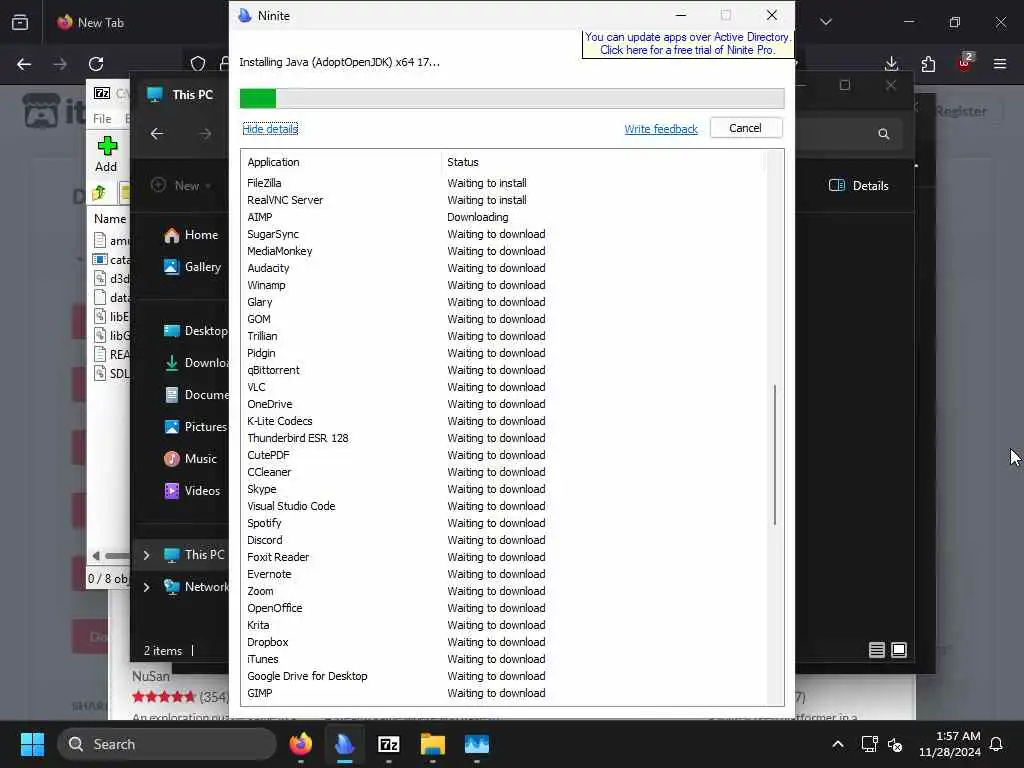
Task: Open the File menu in 7-Zip
Action: click(x=102, y=119)
